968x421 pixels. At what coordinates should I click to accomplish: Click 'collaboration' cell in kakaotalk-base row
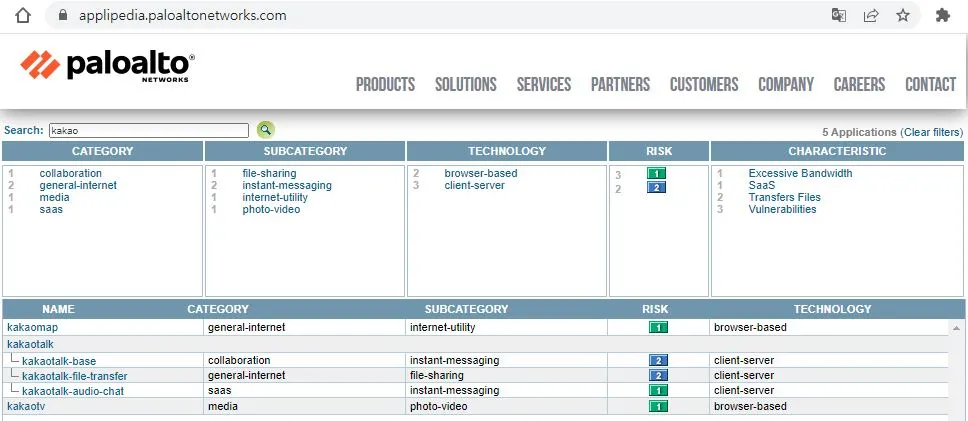(239, 360)
